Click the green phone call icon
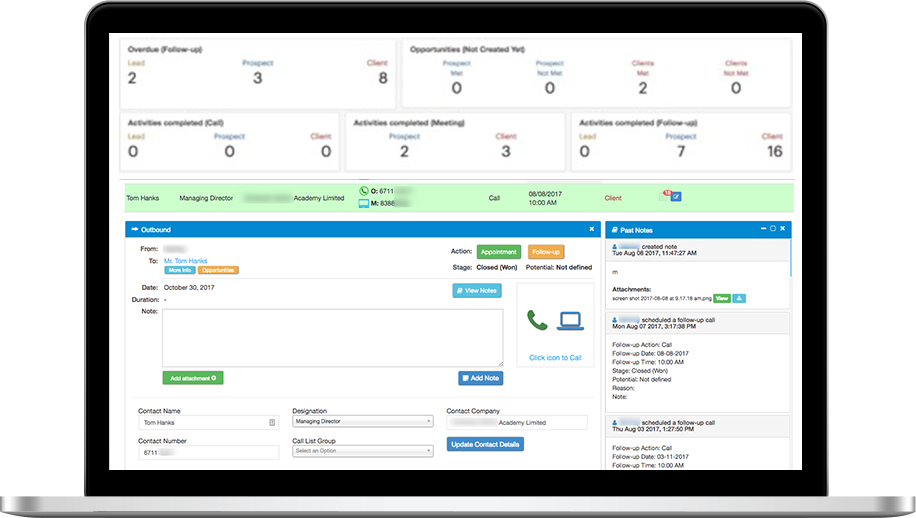Screen dimensions: 916x518 click(x=538, y=321)
